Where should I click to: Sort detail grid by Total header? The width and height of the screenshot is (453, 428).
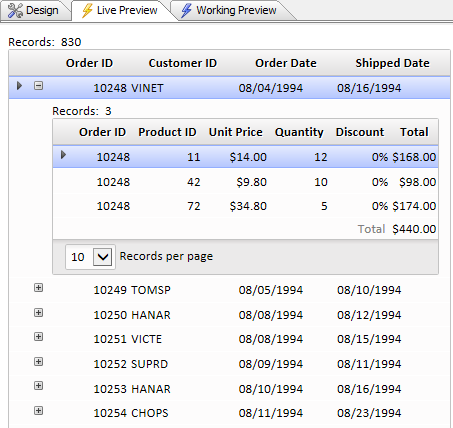(x=414, y=132)
